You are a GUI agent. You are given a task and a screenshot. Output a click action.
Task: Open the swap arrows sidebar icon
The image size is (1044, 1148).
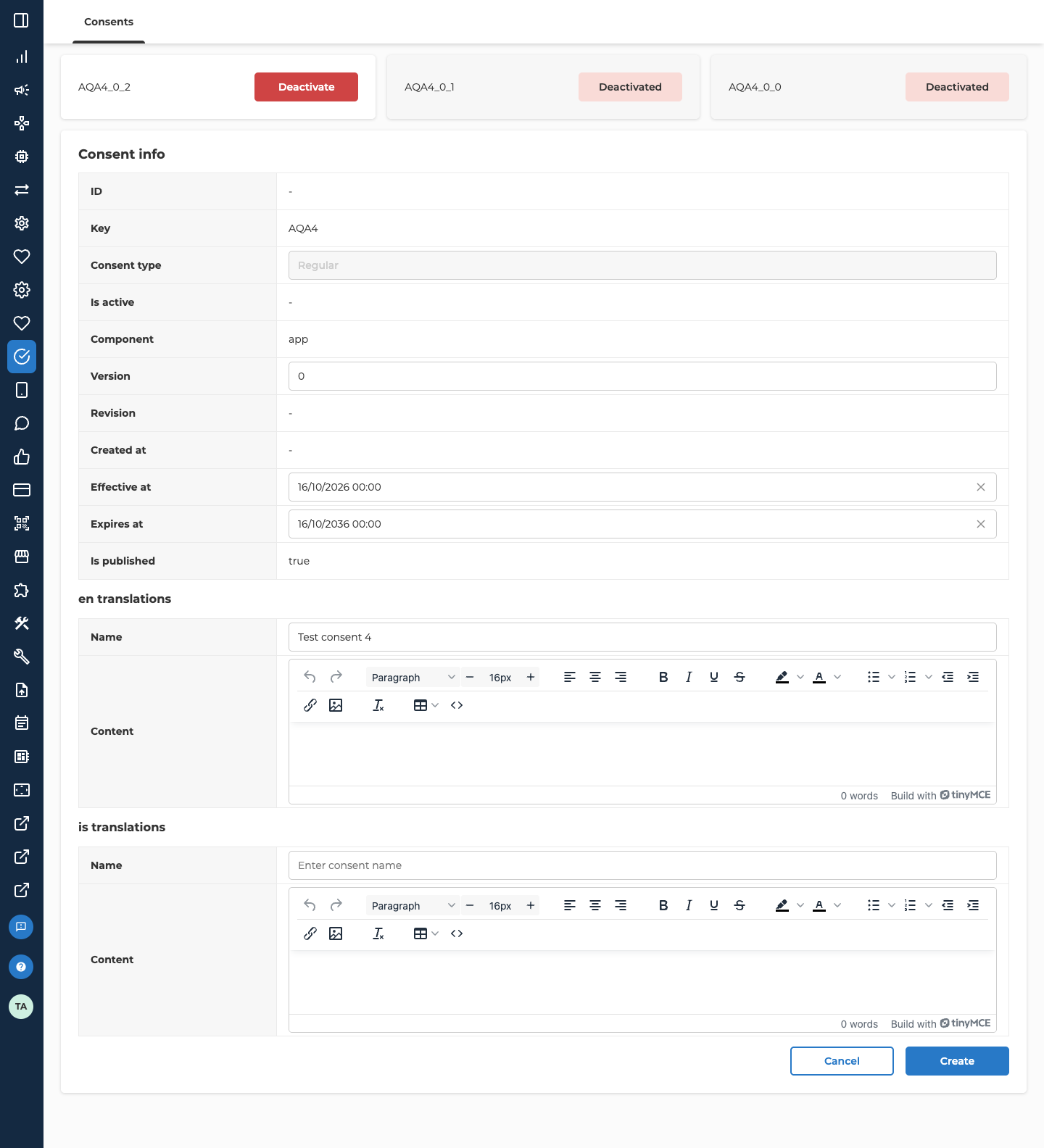(22, 190)
